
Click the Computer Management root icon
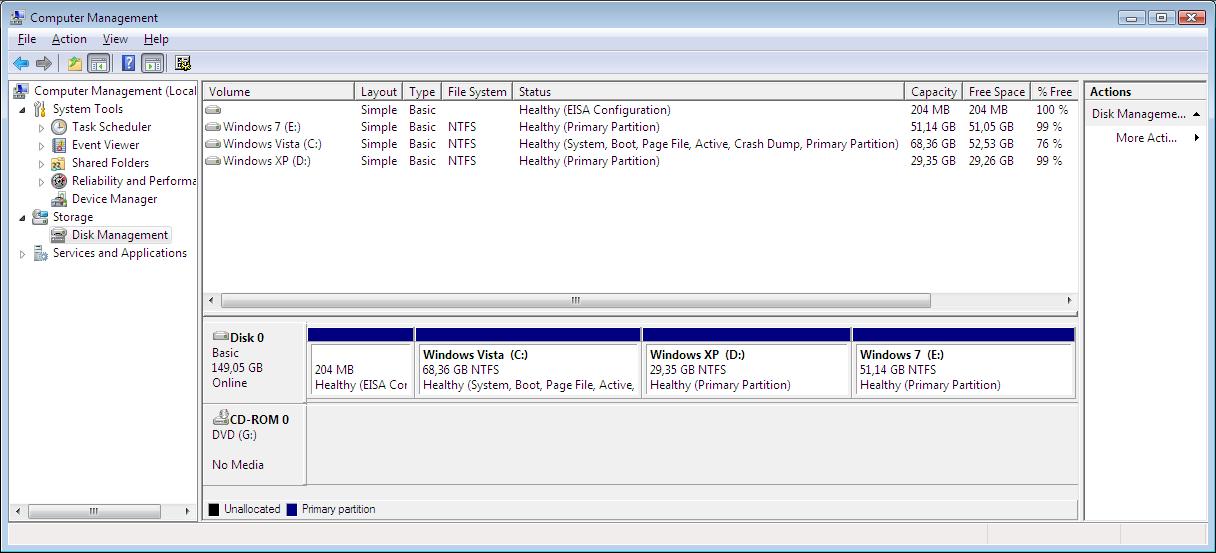point(21,91)
